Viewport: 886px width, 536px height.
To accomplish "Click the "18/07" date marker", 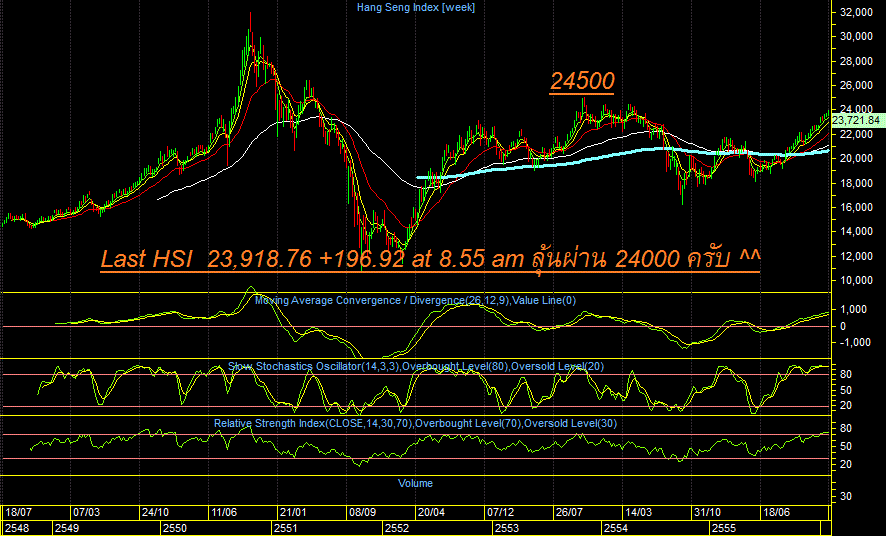I will 19,512.
